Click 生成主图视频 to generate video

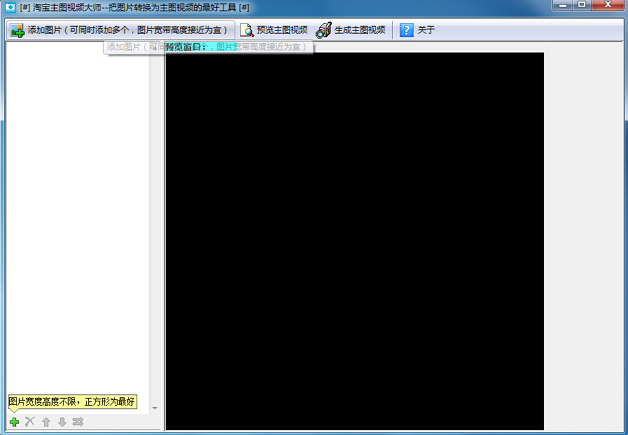[x=350, y=30]
